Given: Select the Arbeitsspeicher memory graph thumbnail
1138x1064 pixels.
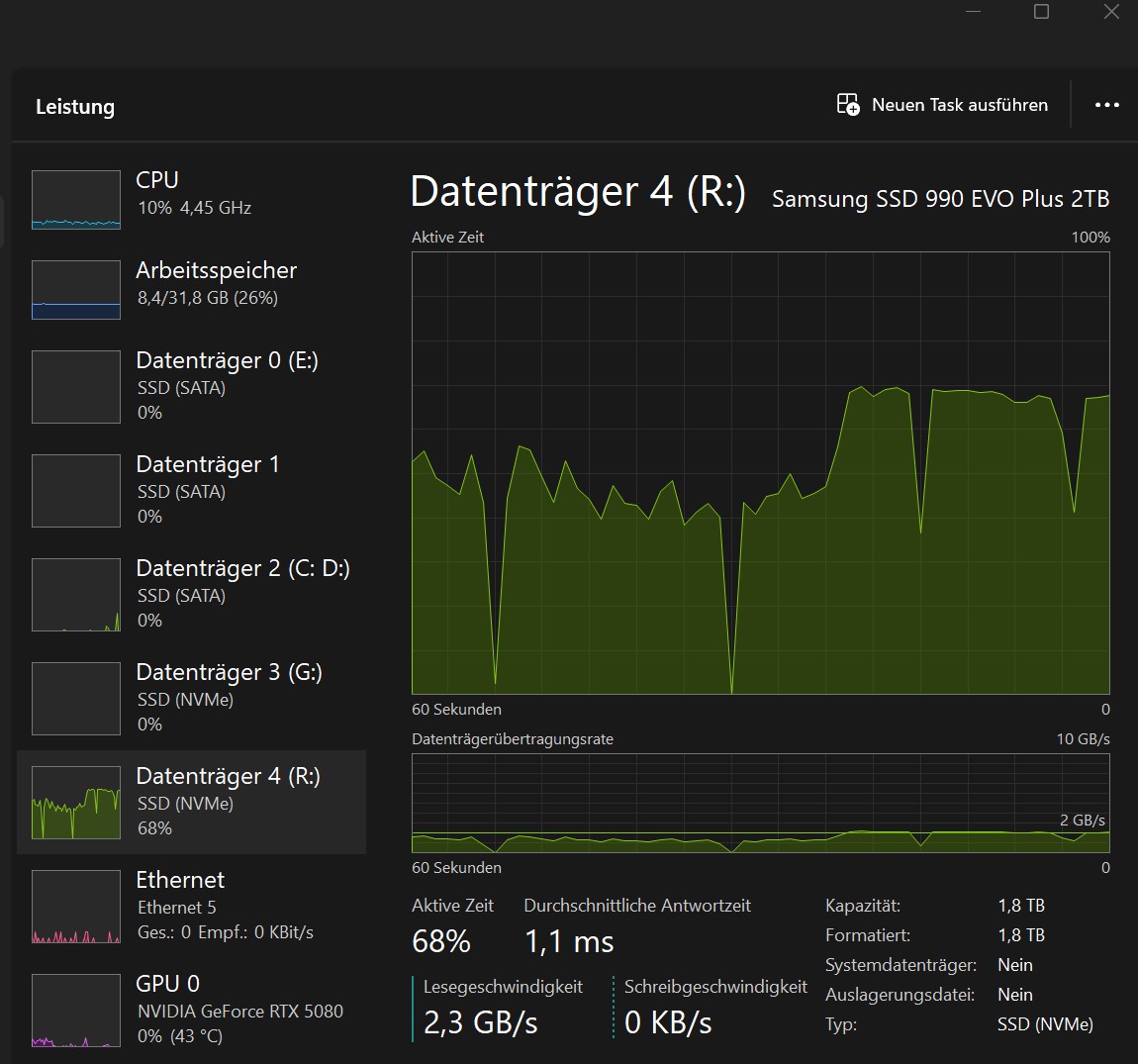Looking at the screenshot, I should [x=76, y=290].
